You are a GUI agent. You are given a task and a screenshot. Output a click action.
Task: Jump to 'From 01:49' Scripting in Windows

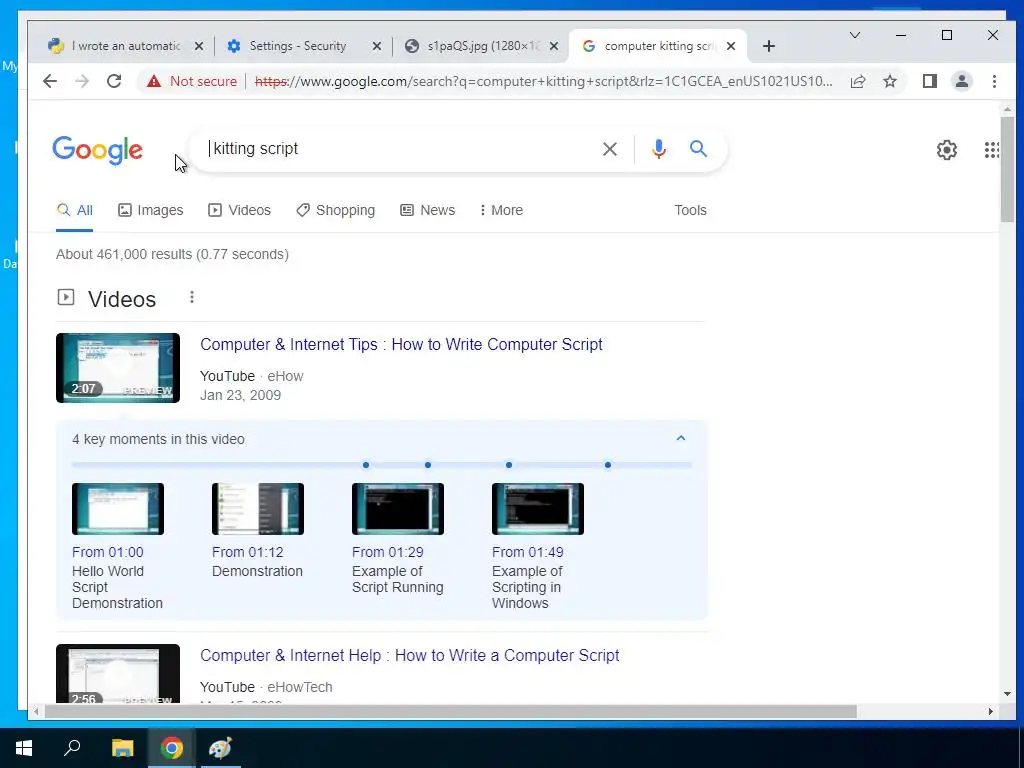coord(528,552)
